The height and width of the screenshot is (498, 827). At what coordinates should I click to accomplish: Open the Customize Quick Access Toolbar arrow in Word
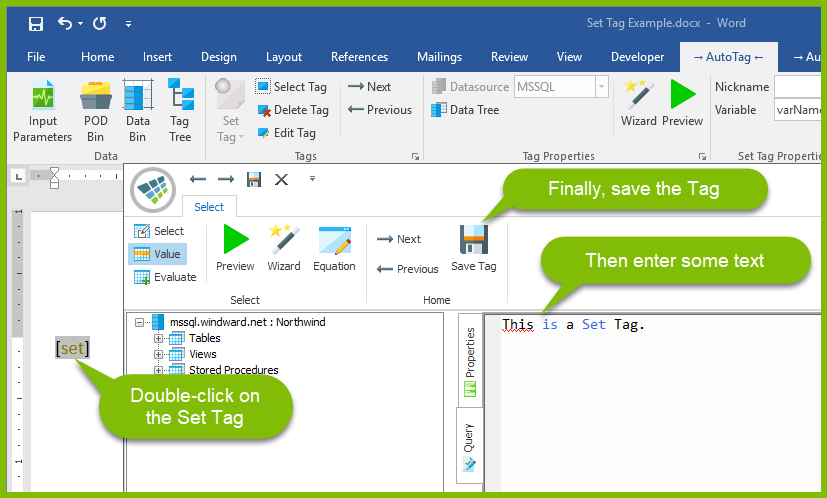128,24
